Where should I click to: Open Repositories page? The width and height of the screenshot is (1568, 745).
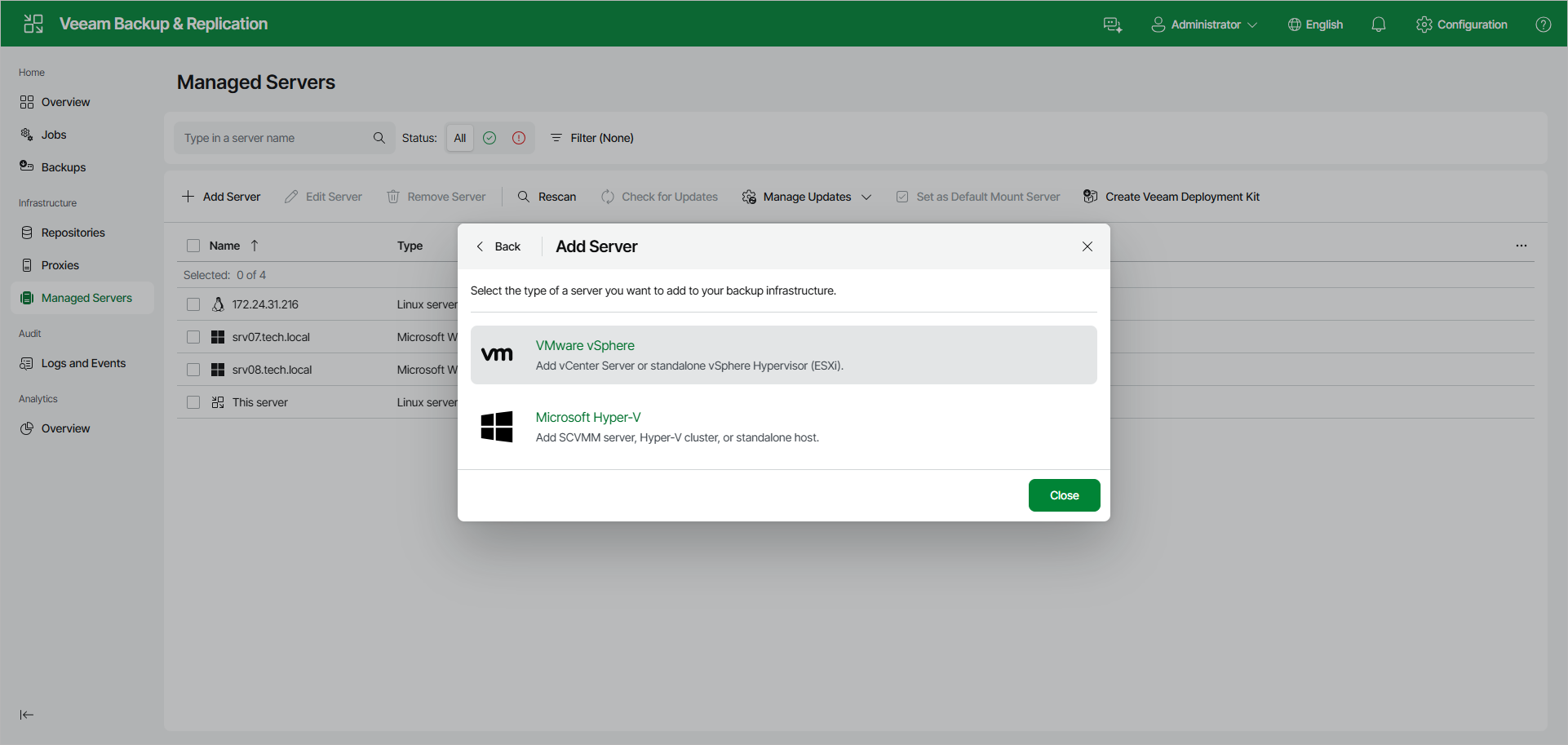coord(82,233)
